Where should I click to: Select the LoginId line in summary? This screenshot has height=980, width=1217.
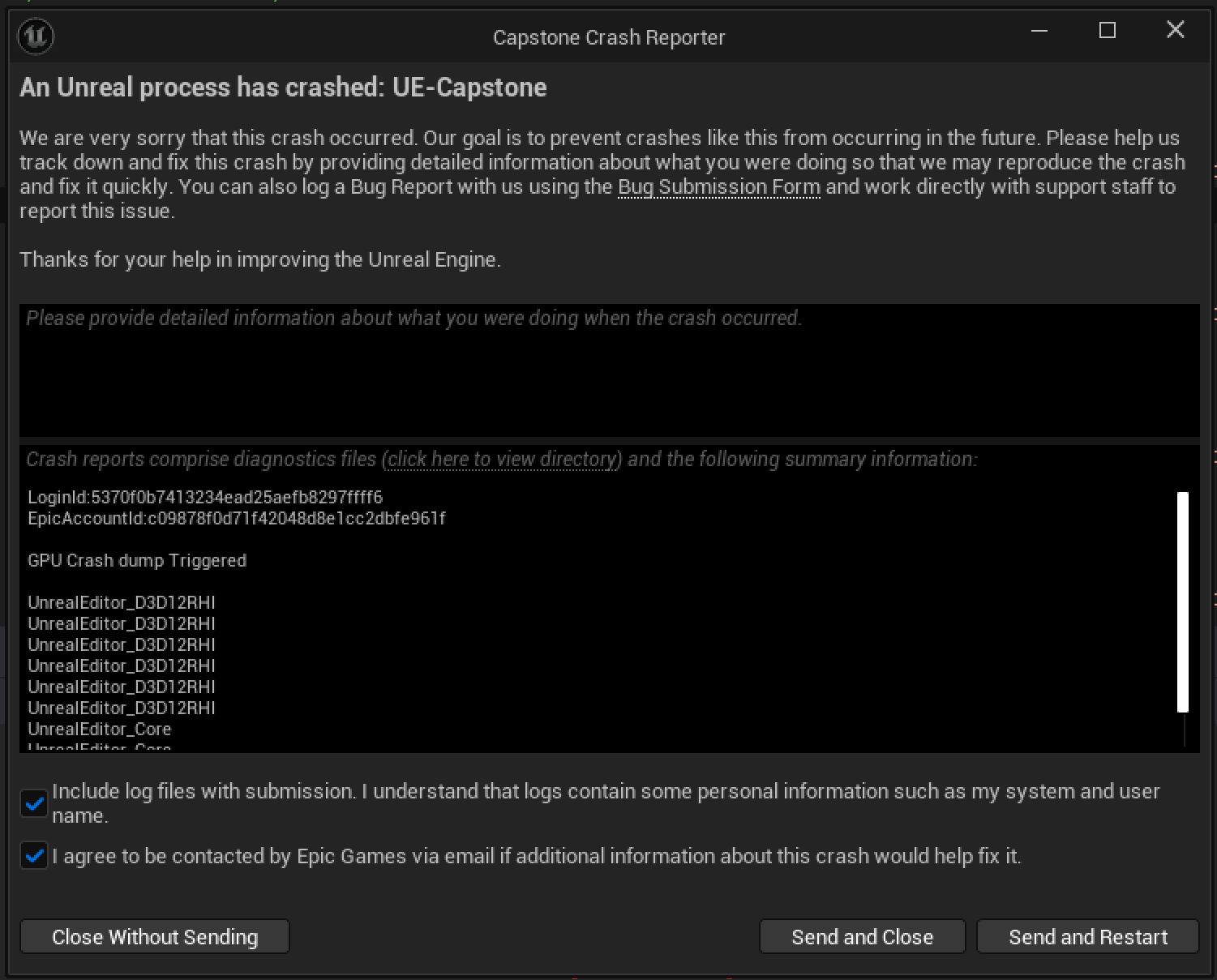tap(205, 497)
